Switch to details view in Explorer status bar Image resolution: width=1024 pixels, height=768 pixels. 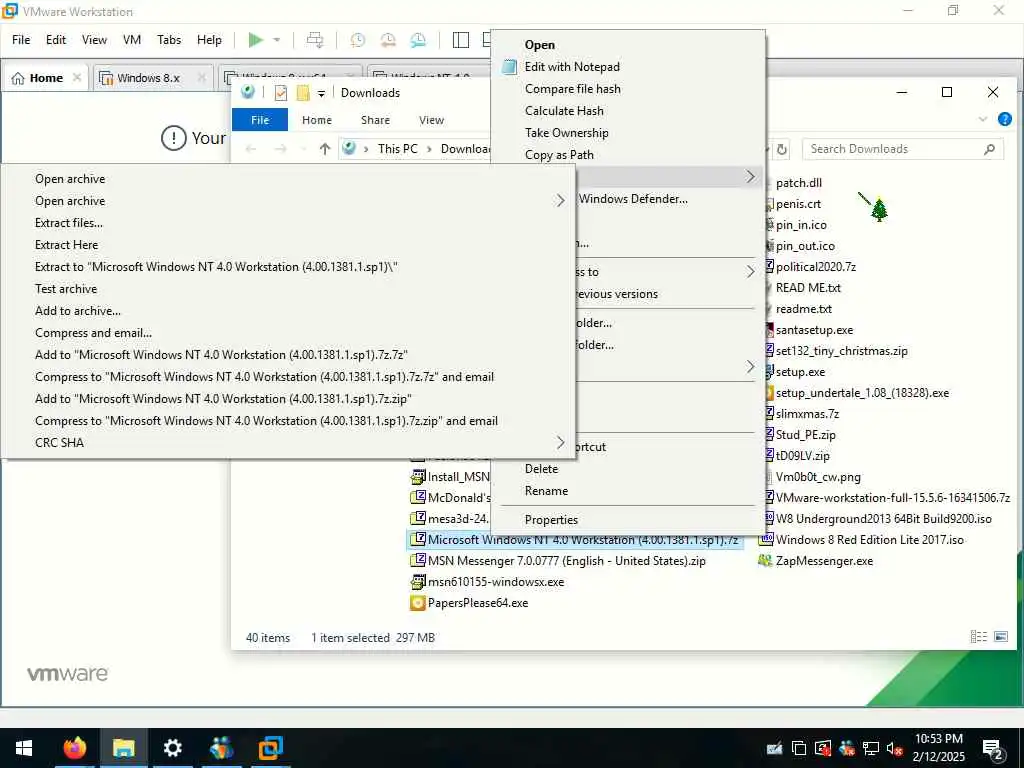tap(978, 636)
